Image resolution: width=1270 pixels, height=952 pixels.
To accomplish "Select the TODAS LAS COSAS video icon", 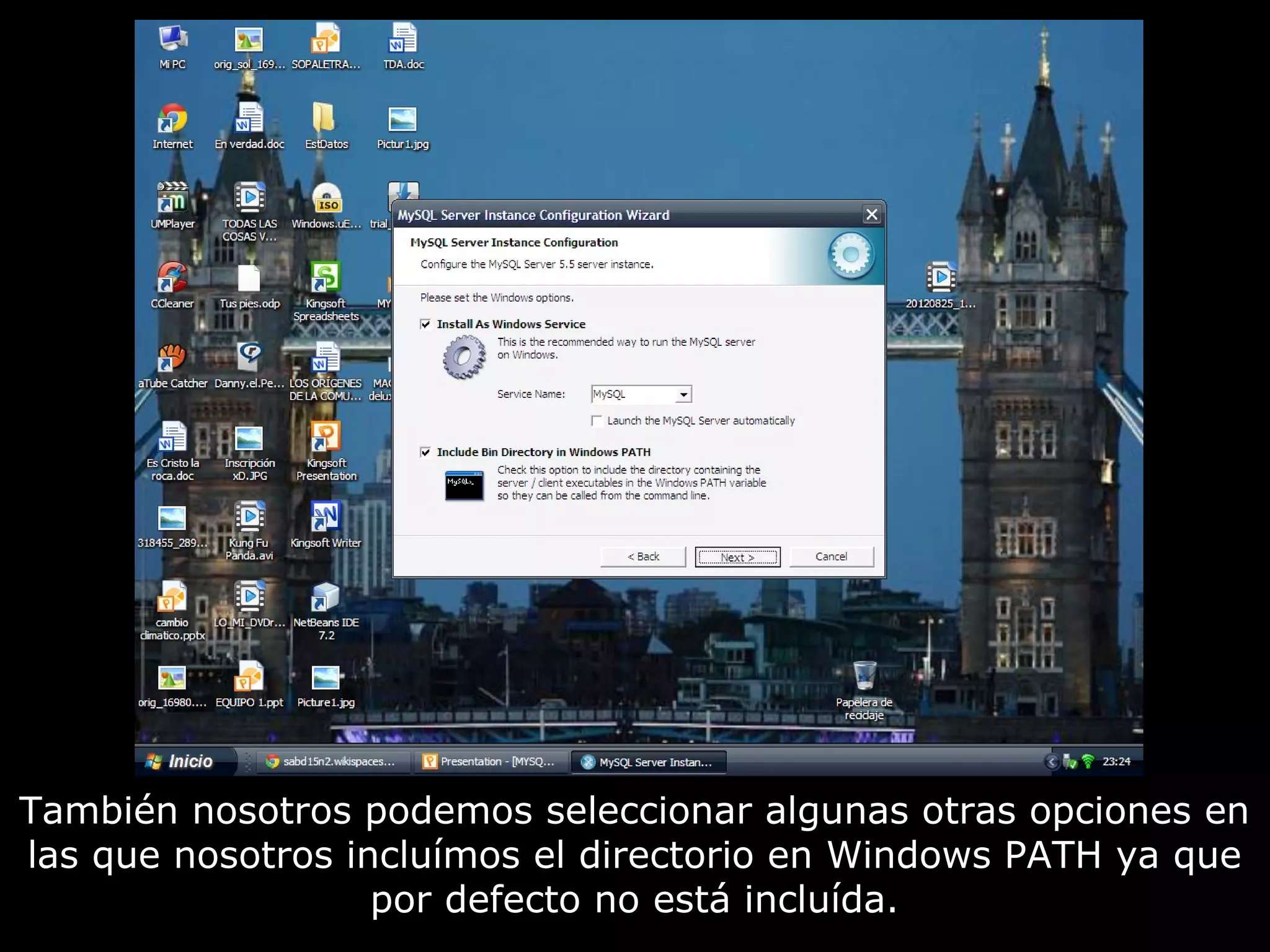I will pos(249,213).
